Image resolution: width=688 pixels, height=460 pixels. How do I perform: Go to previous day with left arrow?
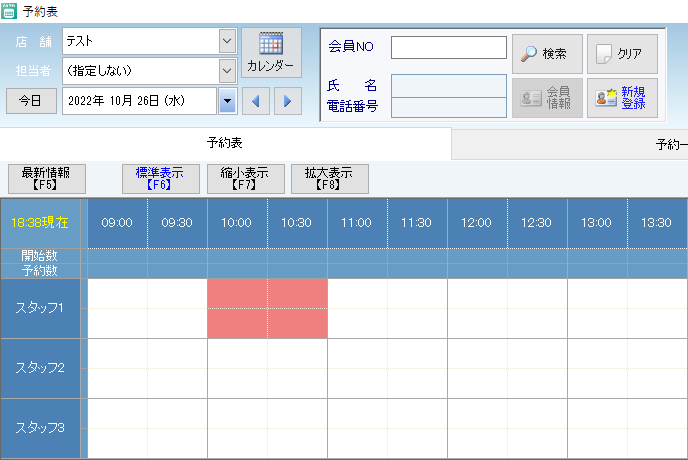(x=258, y=101)
